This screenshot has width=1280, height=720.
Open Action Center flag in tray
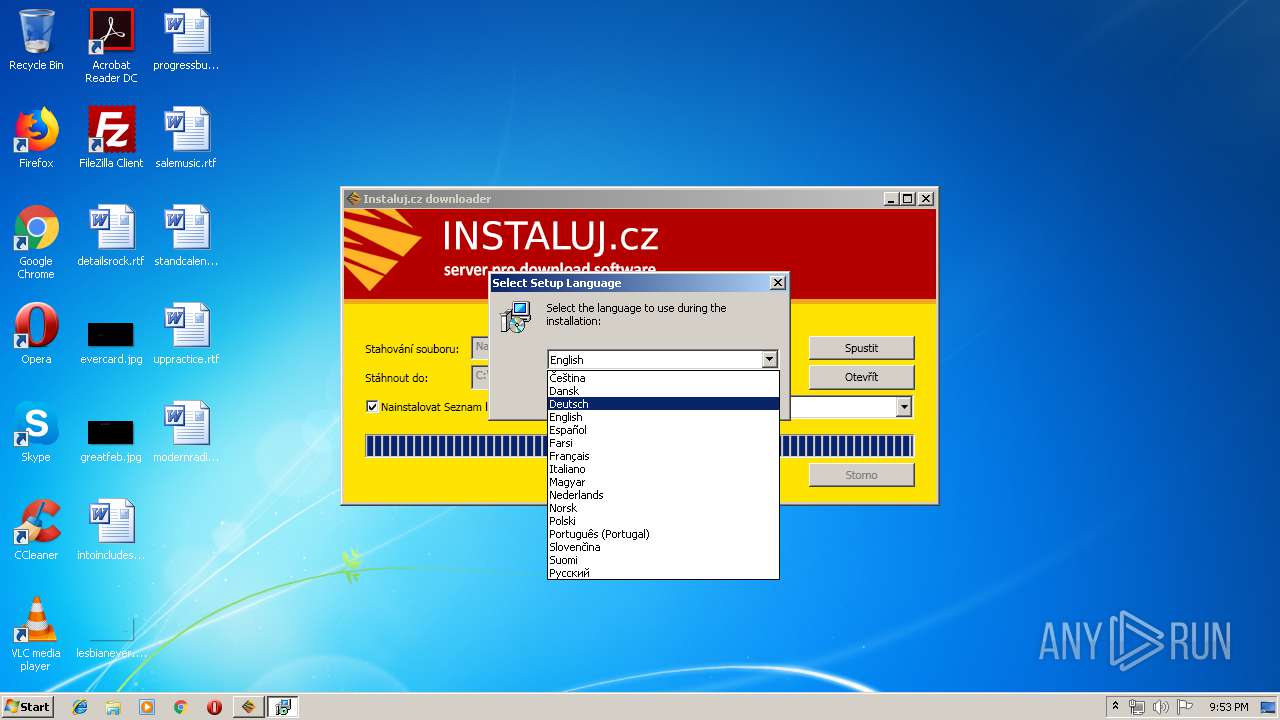point(1184,707)
